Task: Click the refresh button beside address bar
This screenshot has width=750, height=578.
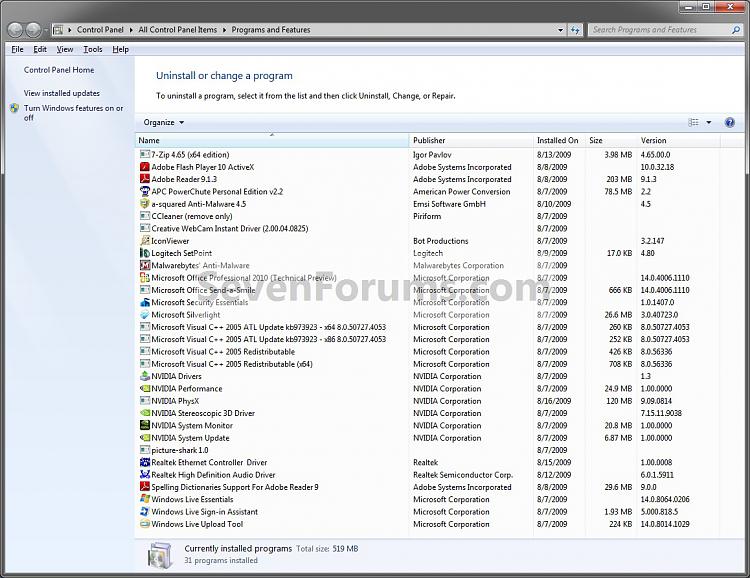Action: 575,30
